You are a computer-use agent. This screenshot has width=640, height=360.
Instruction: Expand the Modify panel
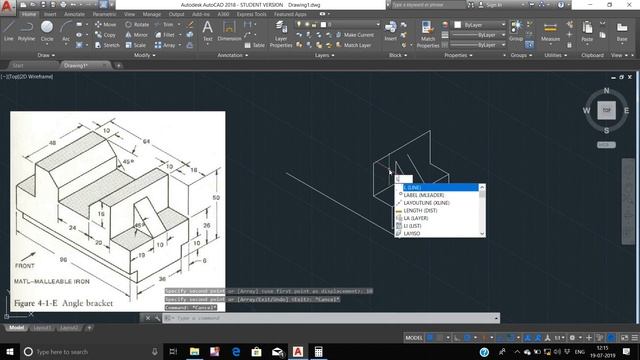(144, 55)
